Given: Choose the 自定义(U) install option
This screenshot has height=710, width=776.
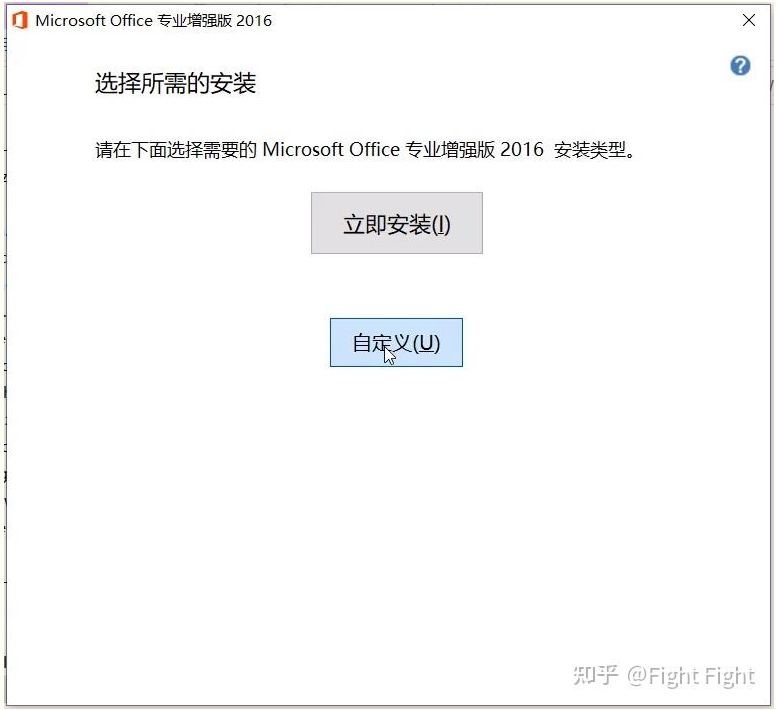Looking at the screenshot, I should pos(396,342).
